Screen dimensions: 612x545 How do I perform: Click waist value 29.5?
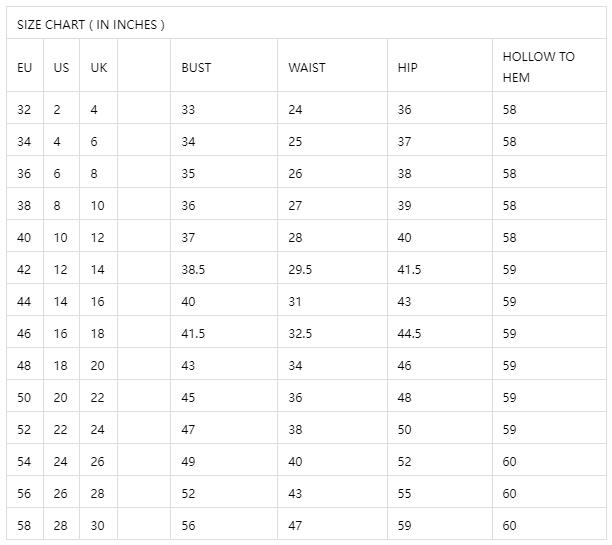(x=300, y=269)
